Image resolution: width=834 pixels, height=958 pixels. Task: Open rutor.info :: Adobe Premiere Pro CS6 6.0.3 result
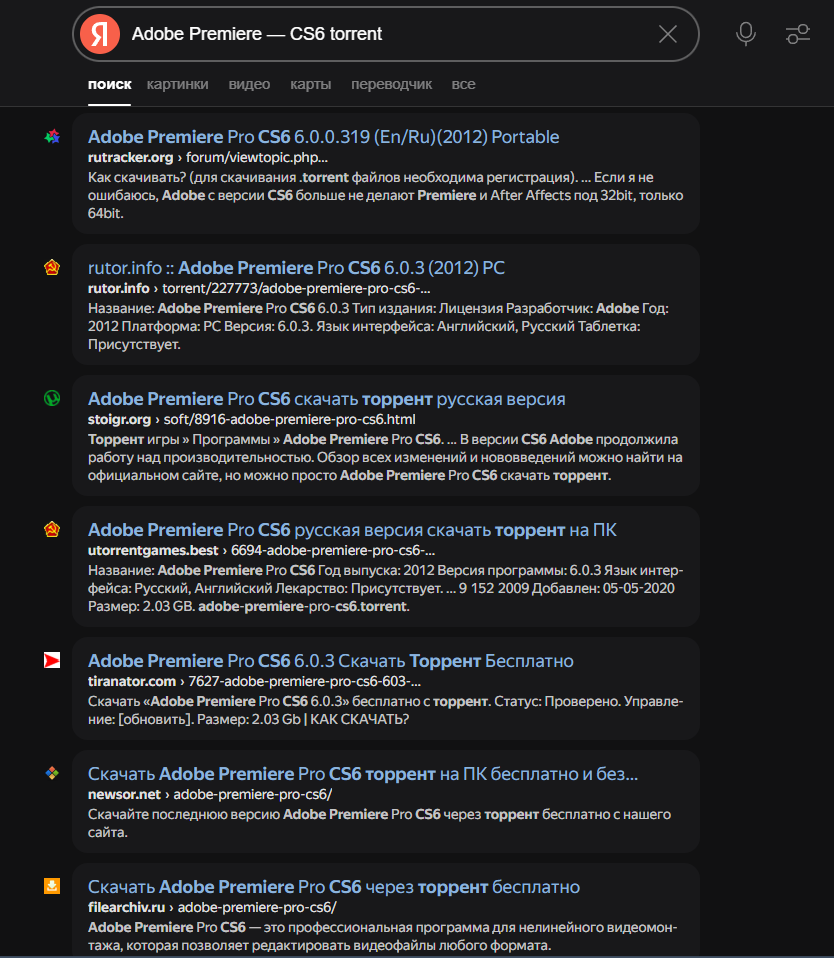pos(296,268)
